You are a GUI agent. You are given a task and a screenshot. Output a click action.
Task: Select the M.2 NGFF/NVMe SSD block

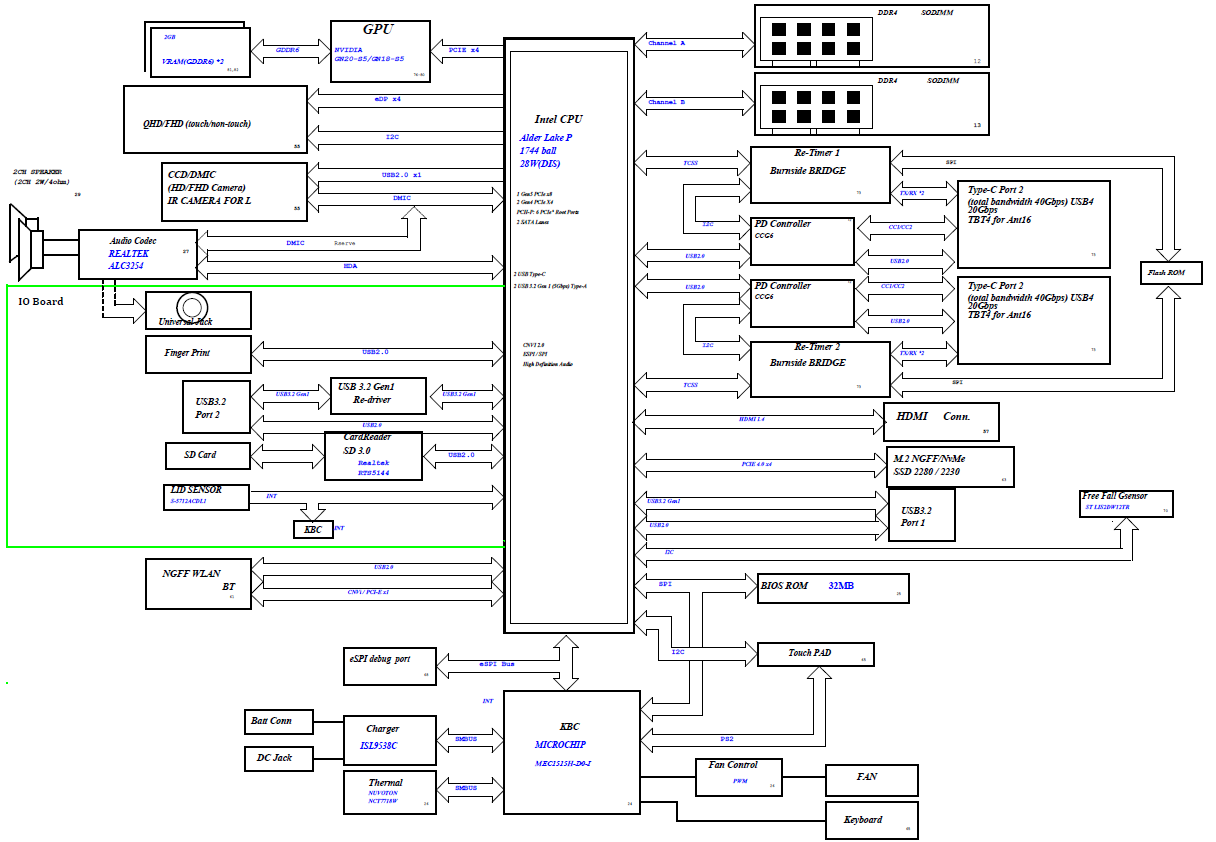click(x=950, y=466)
